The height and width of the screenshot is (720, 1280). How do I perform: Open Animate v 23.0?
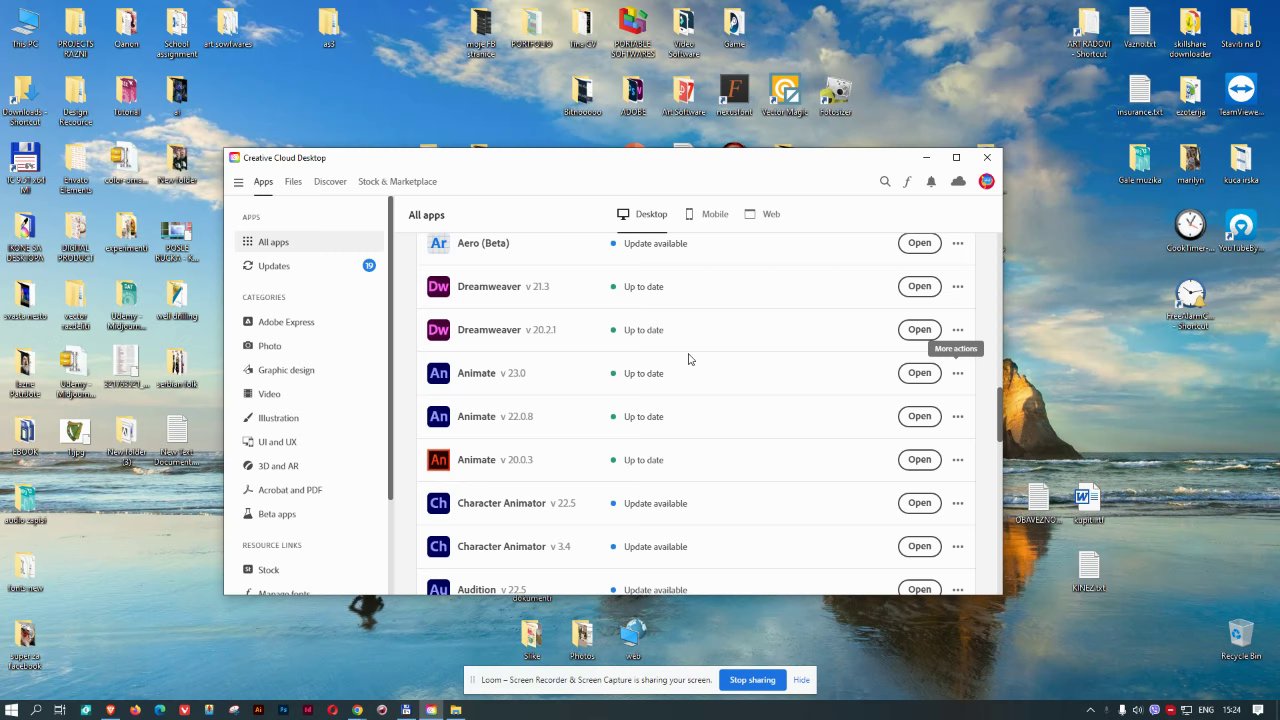tap(919, 373)
